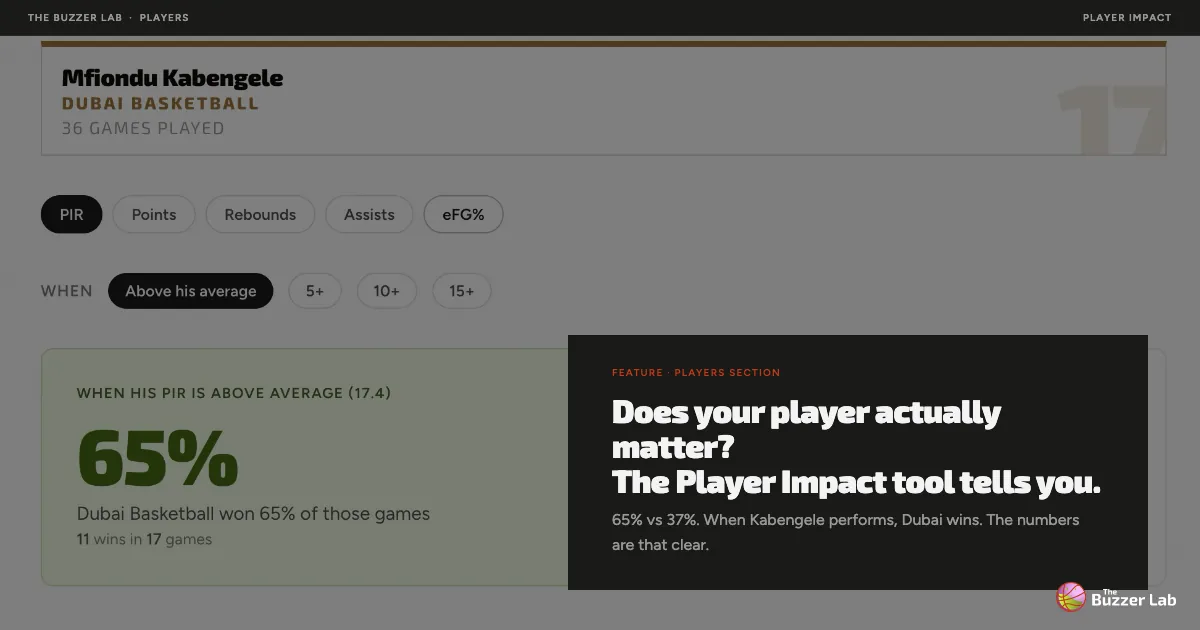Image resolution: width=1200 pixels, height=630 pixels.
Task: Set threshold to 15+
Action: click(462, 291)
